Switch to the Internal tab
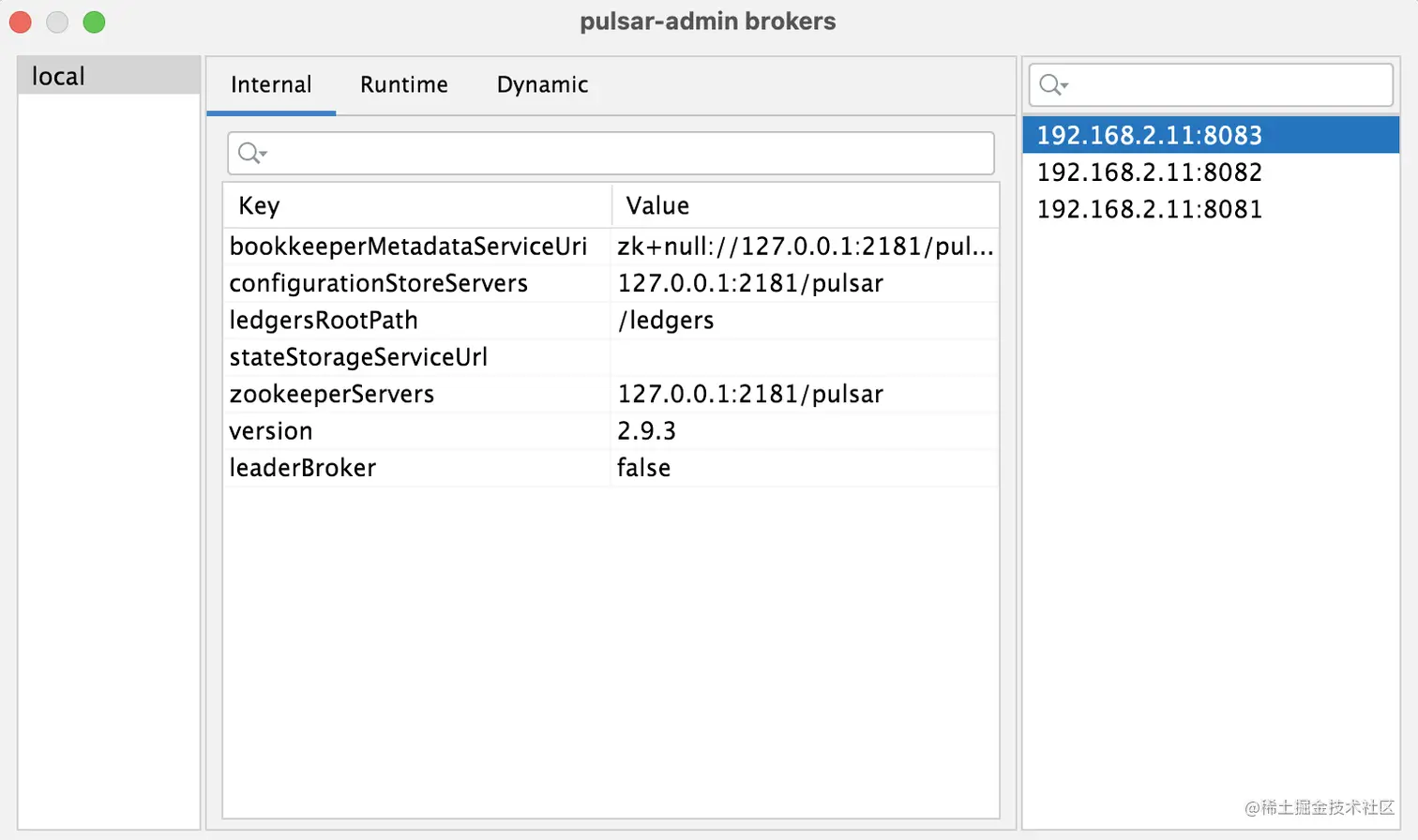 (x=271, y=84)
